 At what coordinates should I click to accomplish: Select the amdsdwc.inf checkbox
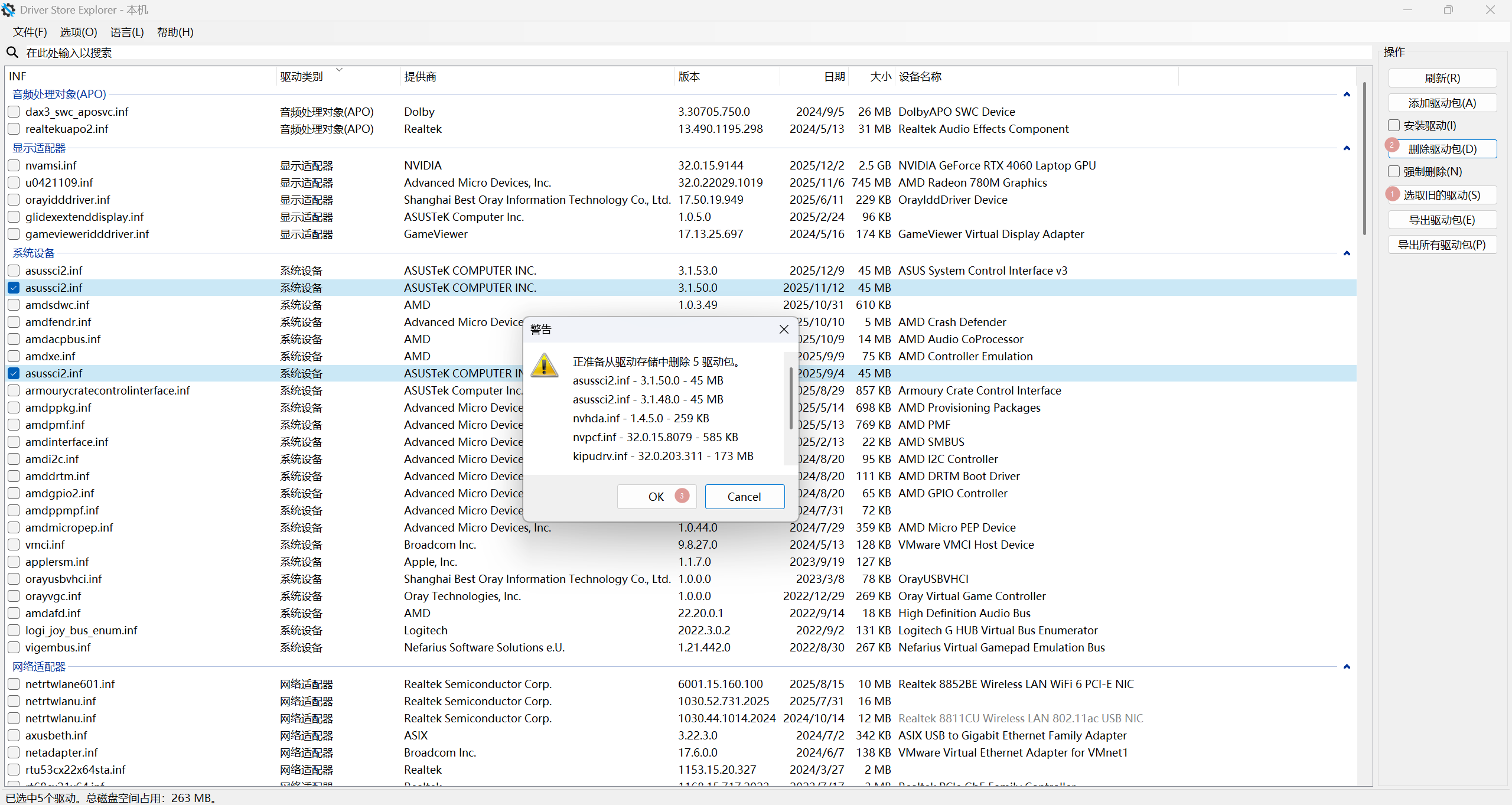point(14,305)
